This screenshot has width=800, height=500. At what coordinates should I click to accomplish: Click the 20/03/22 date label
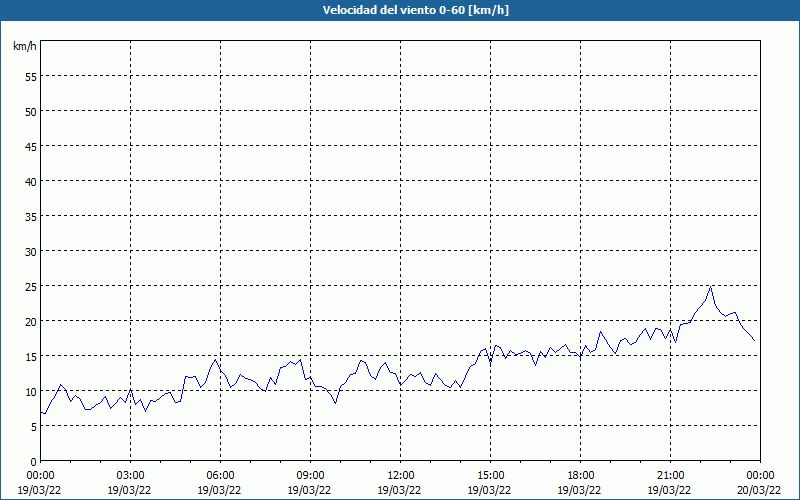click(759, 490)
